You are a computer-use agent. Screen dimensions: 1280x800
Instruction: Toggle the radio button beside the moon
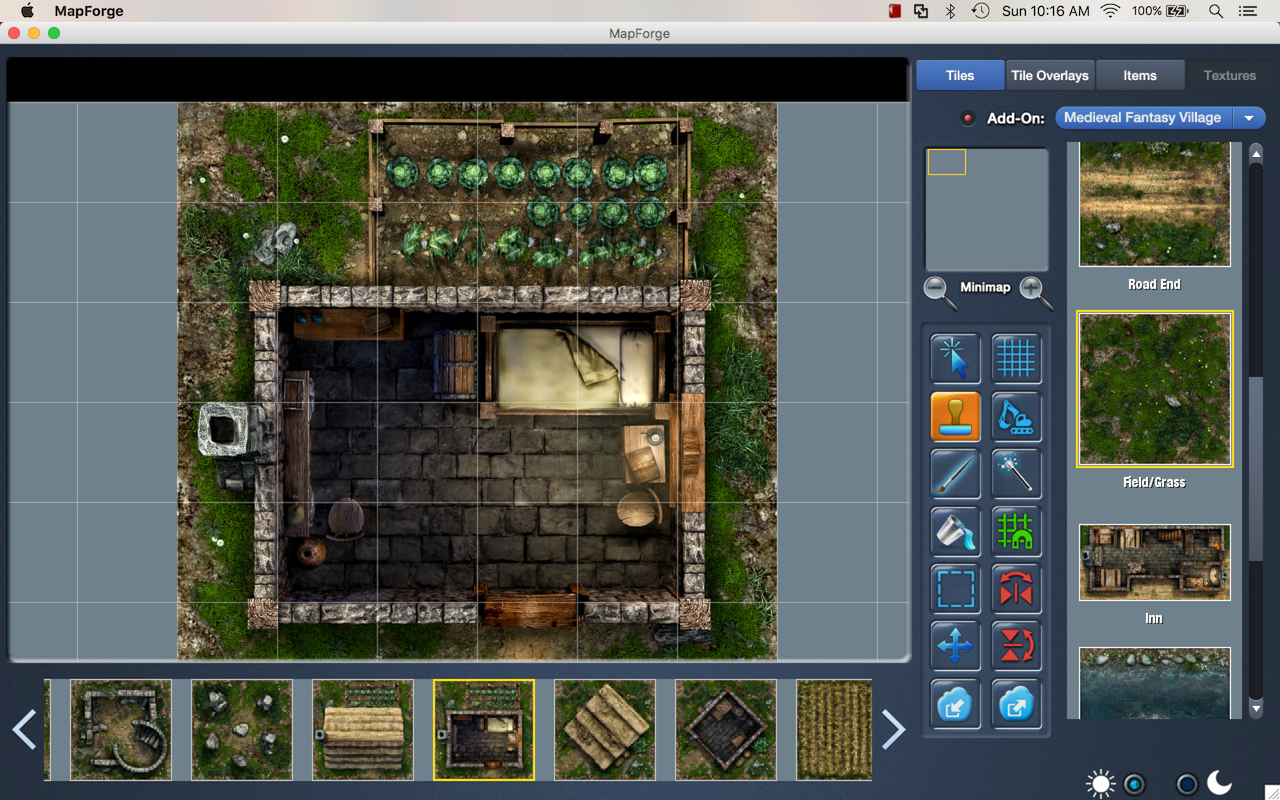[1186, 784]
